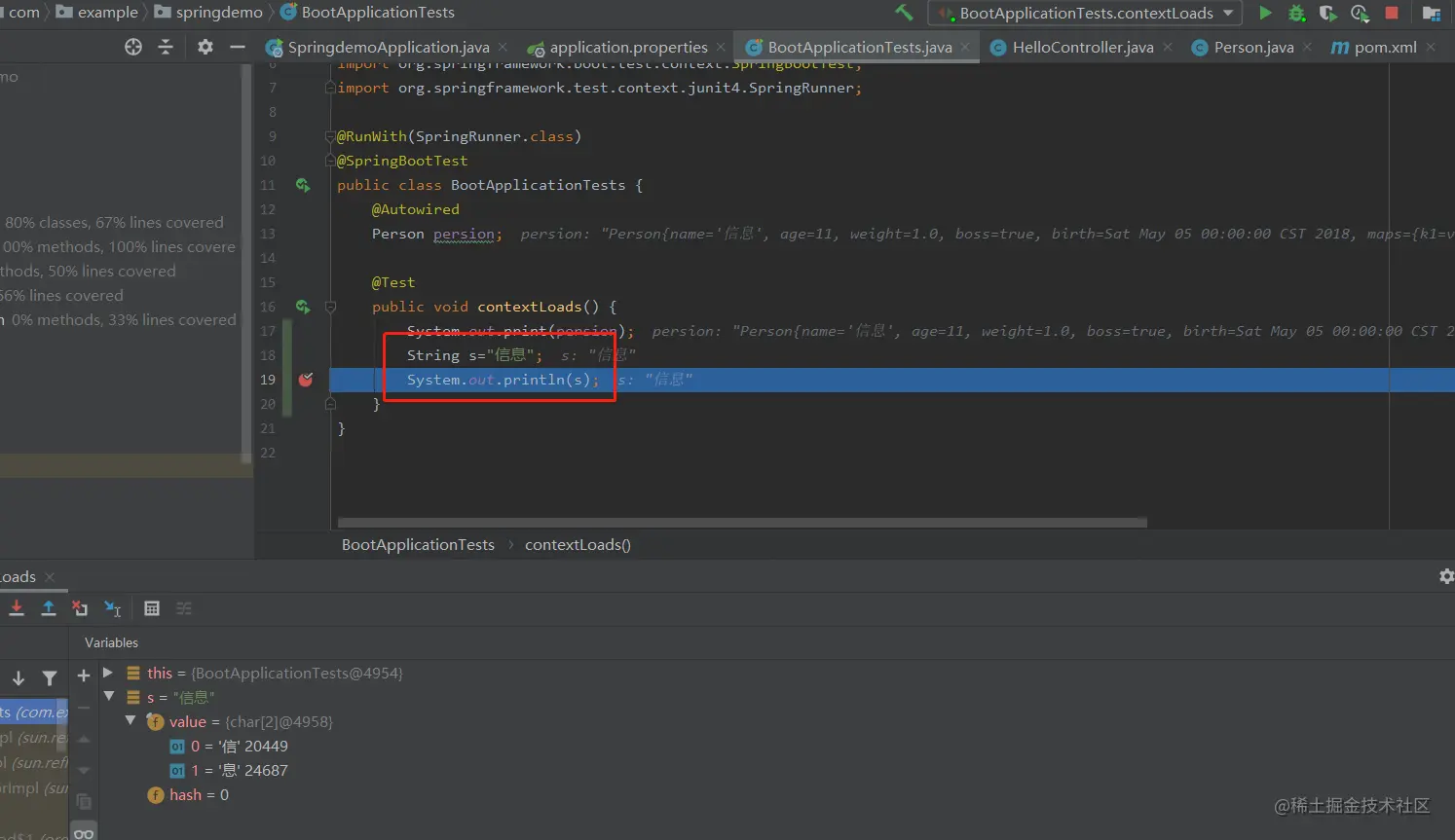Open the BootApplicationTests.contextLoads run configuration dropdown

1085,13
